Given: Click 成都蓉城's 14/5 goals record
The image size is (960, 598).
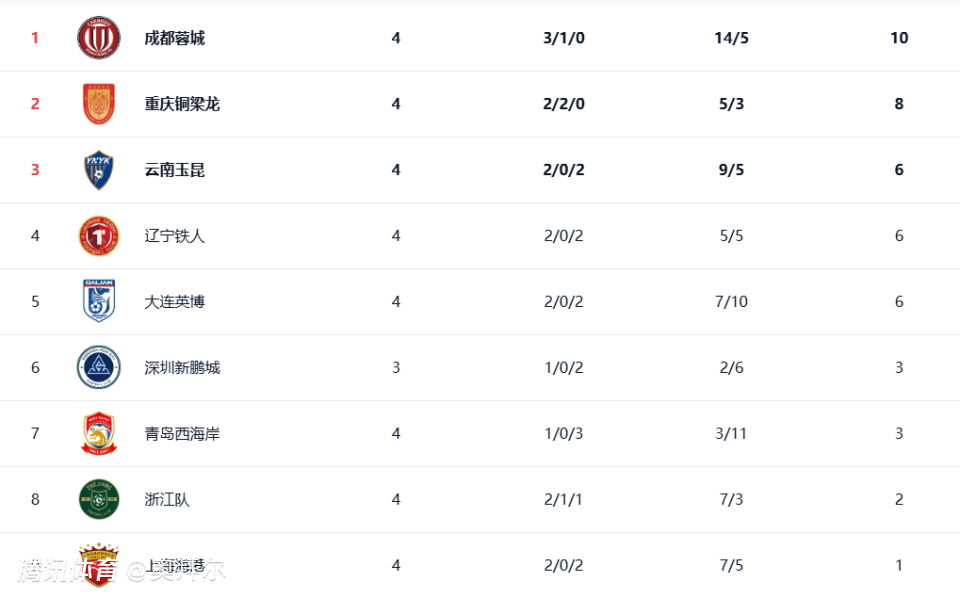Looking at the screenshot, I should tap(732, 38).
